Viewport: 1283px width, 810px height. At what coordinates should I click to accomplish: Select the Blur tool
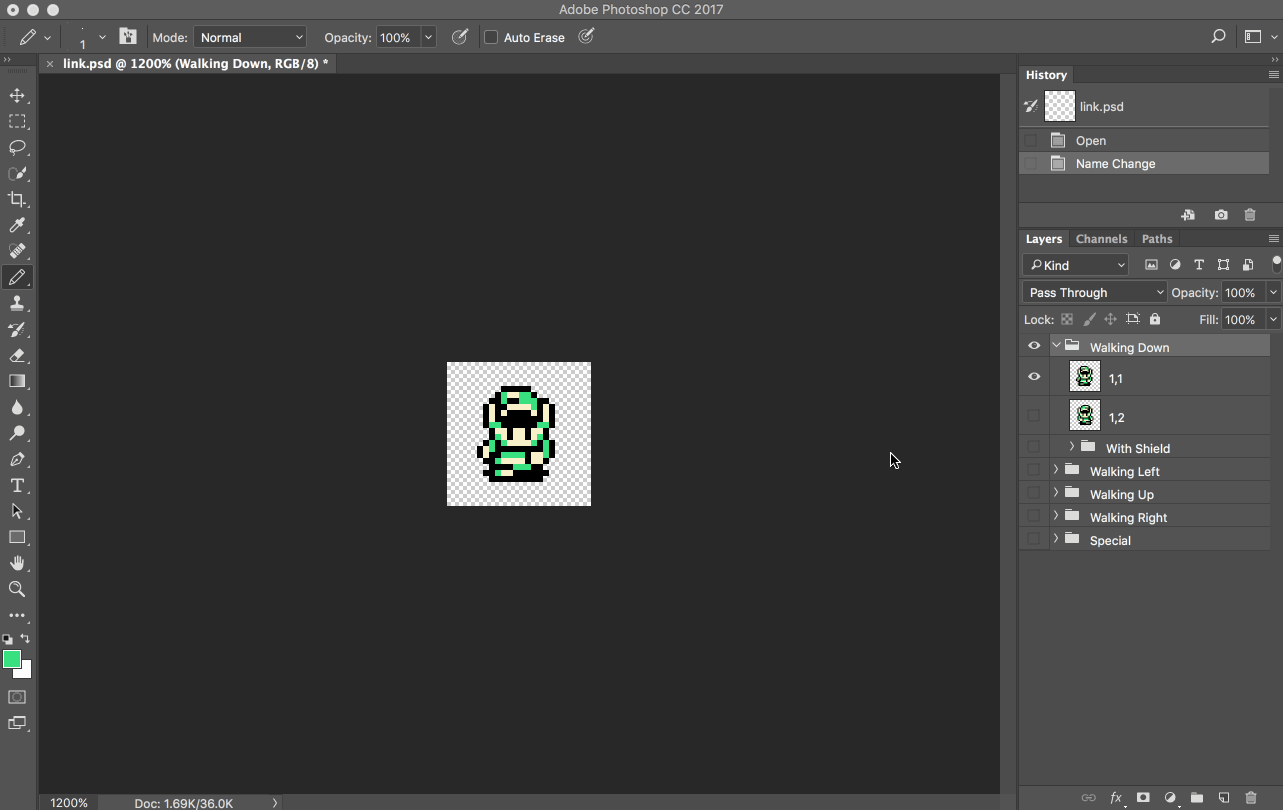(x=17, y=408)
